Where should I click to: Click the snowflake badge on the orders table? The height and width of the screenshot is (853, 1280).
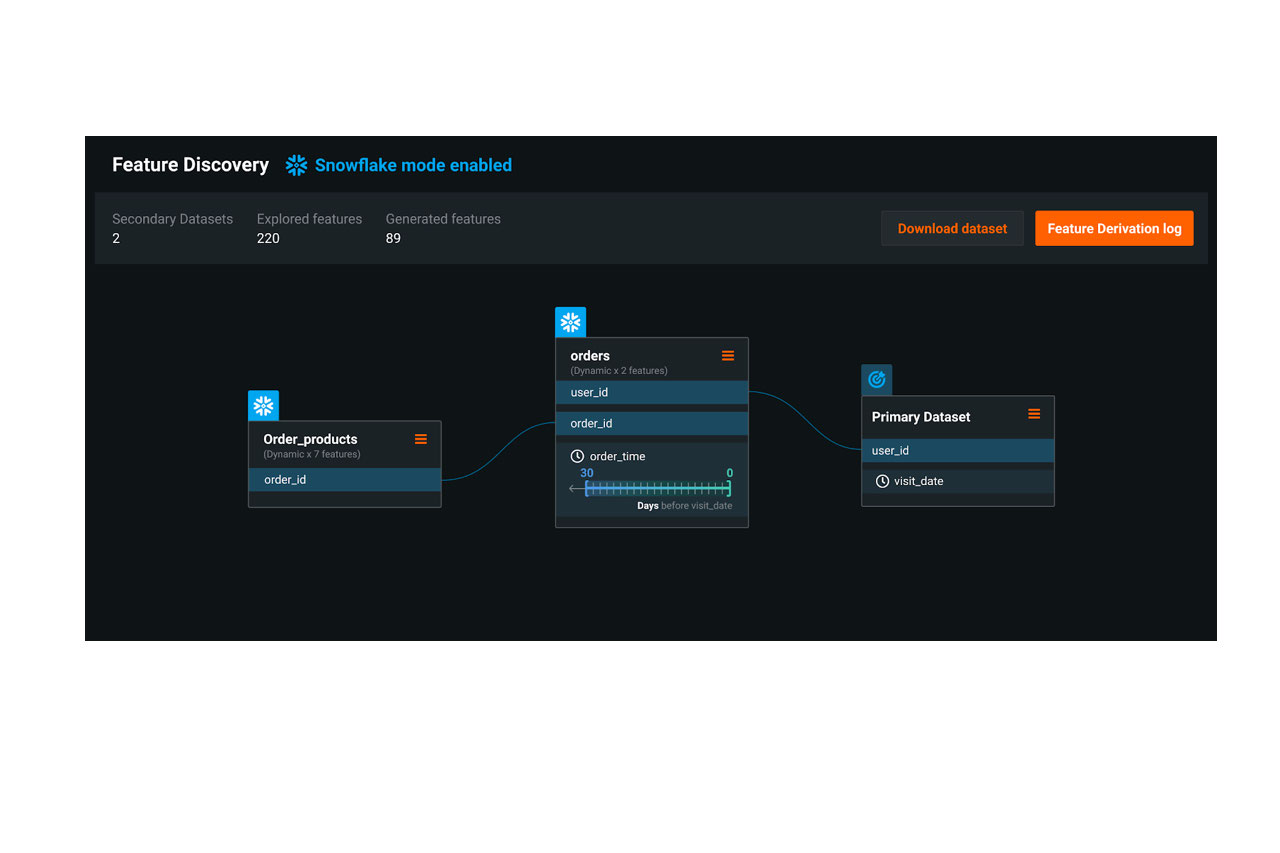point(570,322)
